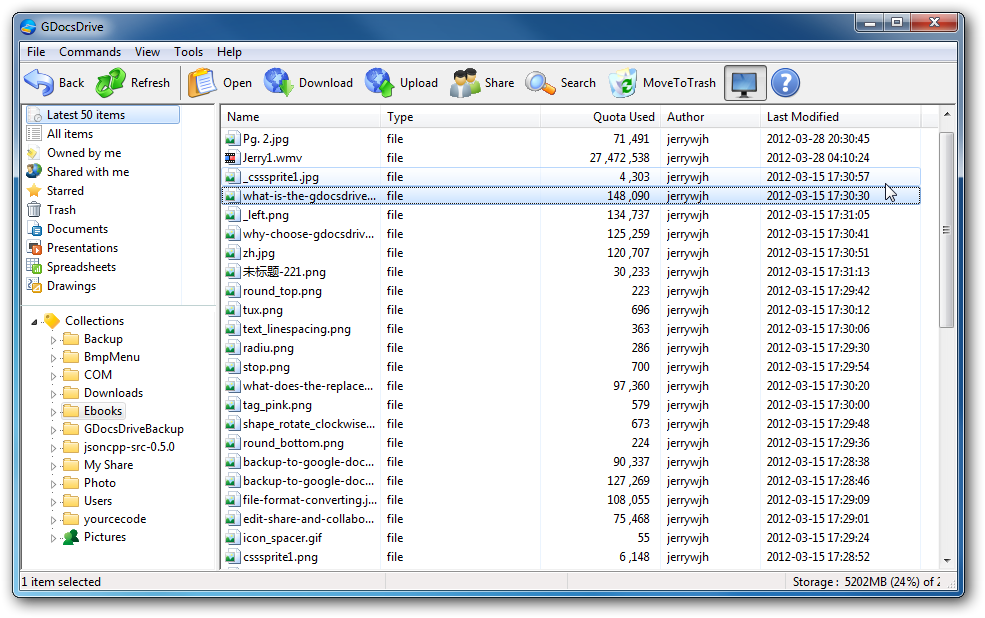Collapse the Collections tree node

tap(34, 322)
